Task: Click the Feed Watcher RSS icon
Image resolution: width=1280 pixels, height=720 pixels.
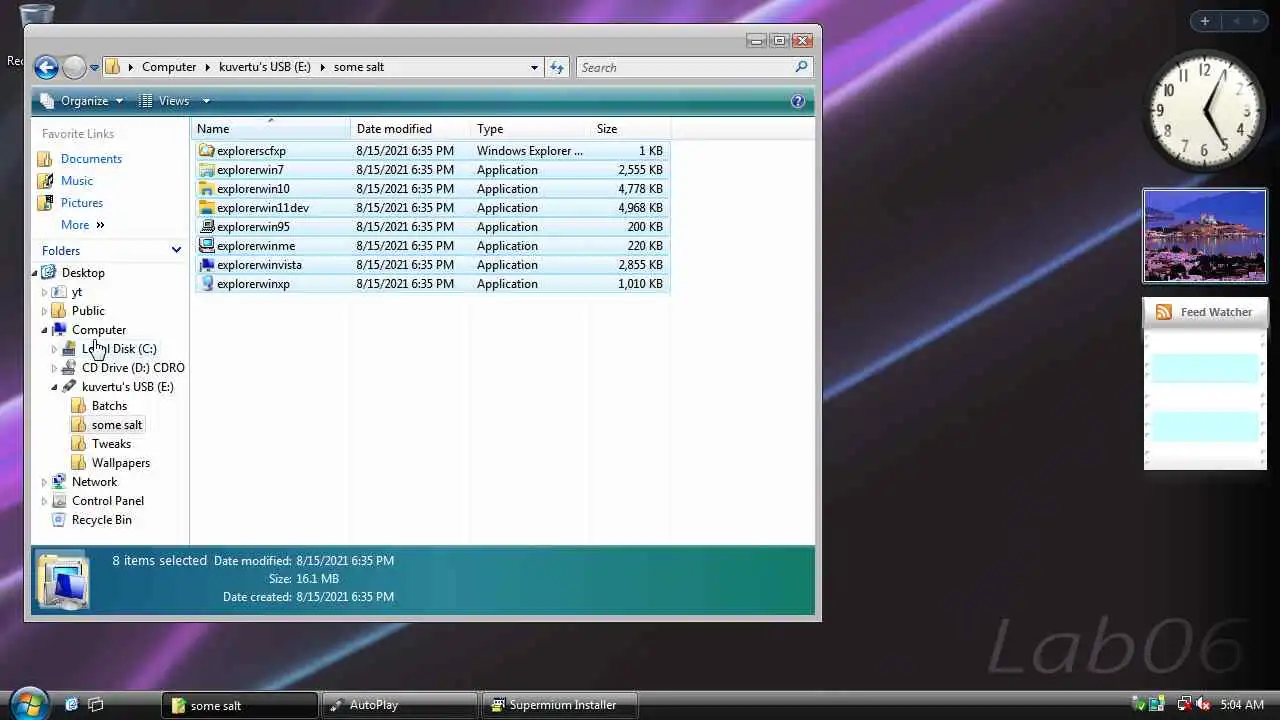Action: [1164, 312]
